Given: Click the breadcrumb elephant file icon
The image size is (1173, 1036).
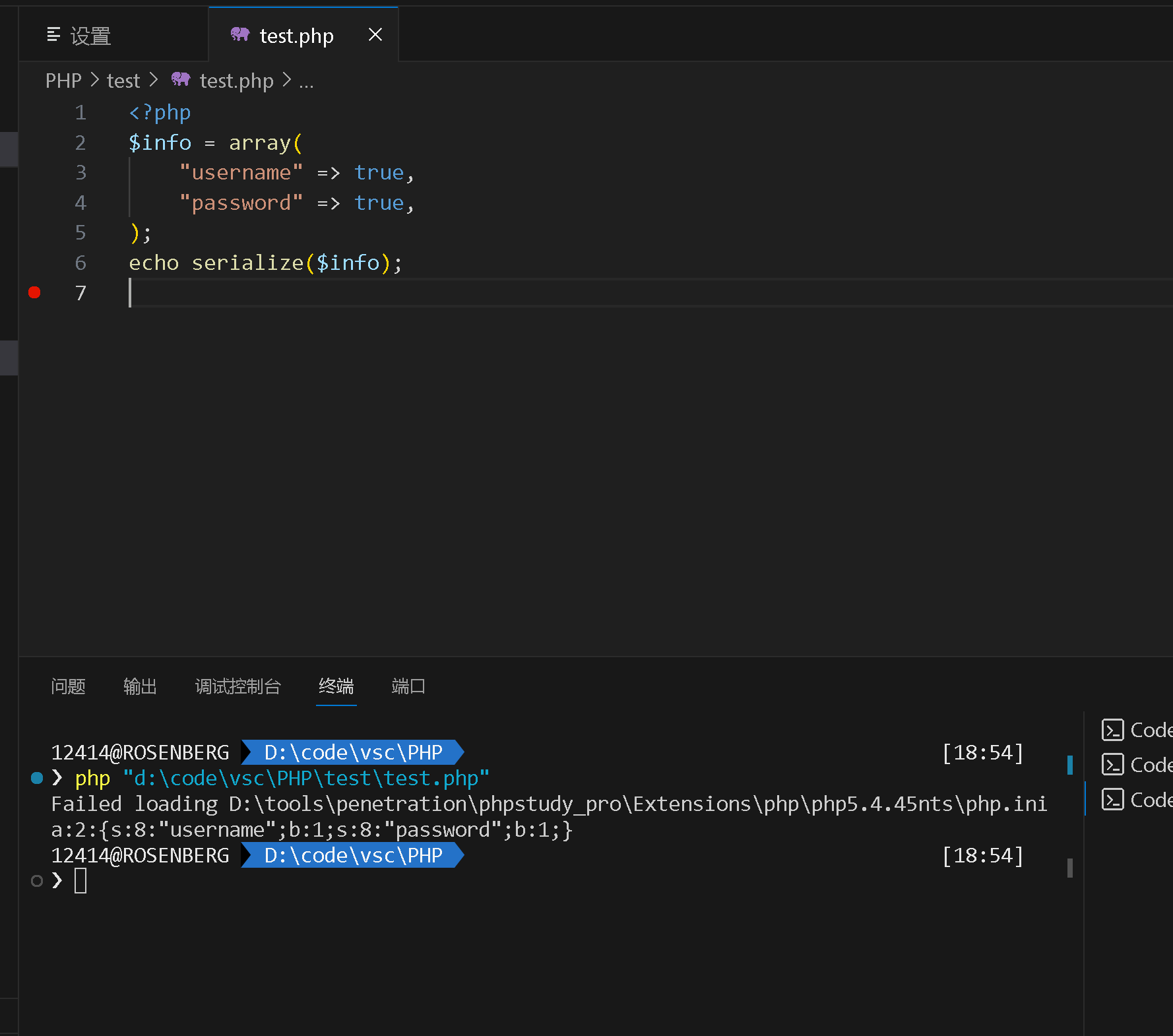Looking at the screenshot, I should coord(181,80).
